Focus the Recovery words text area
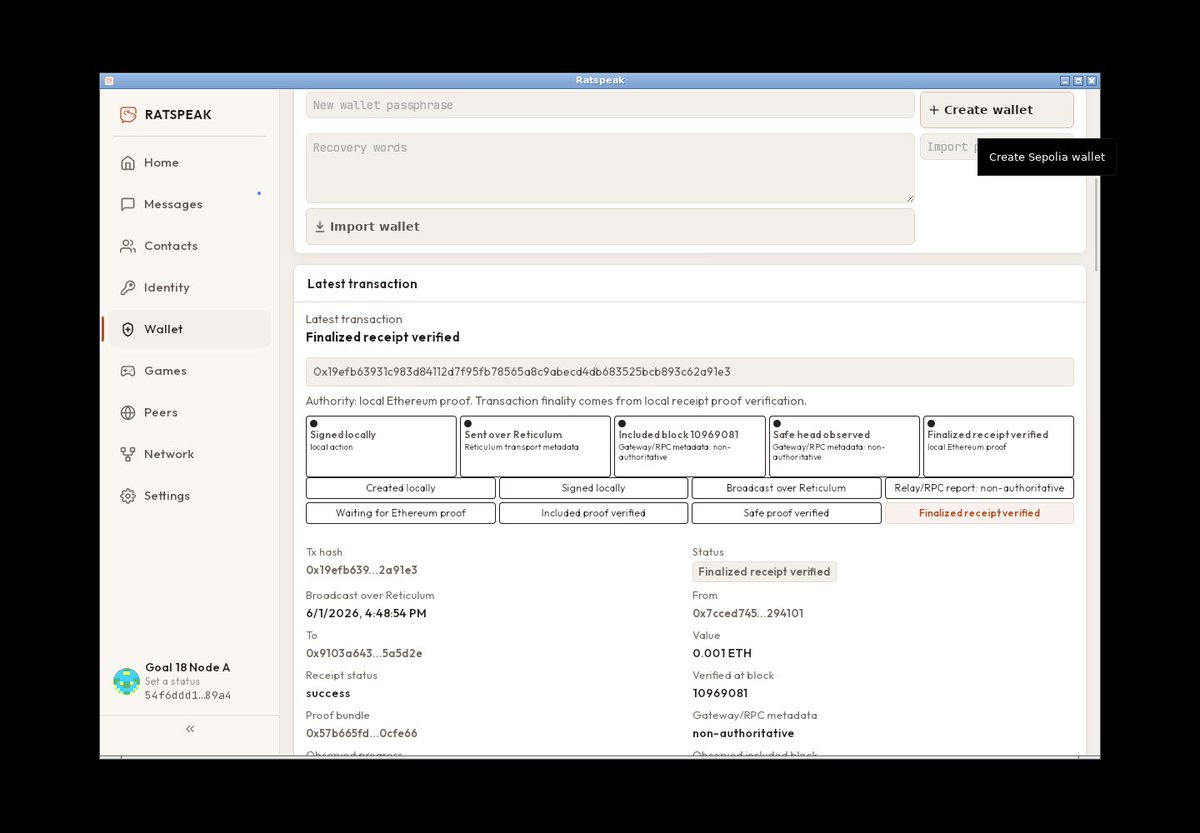The height and width of the screenshot is (833, 1200). tap(610, 168)
